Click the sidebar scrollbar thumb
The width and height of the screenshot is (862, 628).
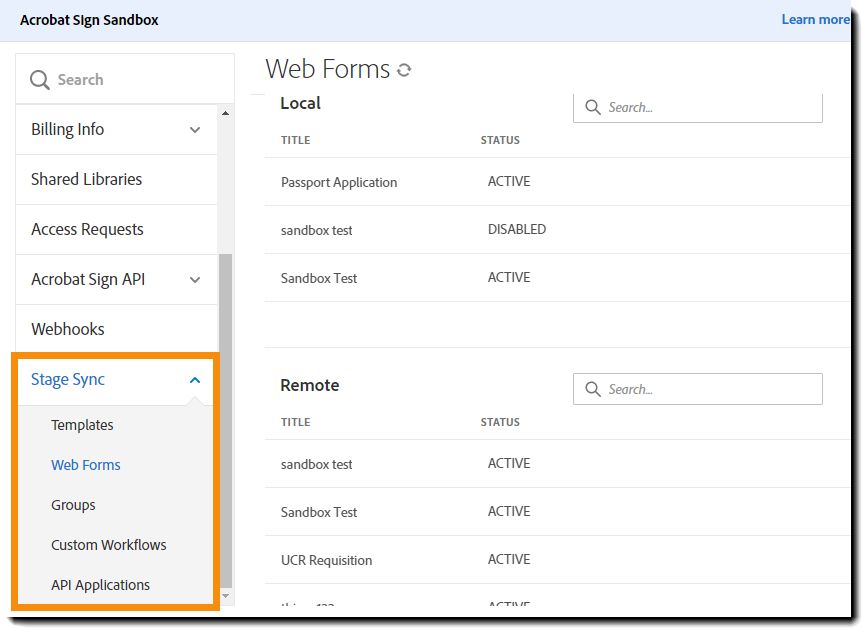(225, 421)
